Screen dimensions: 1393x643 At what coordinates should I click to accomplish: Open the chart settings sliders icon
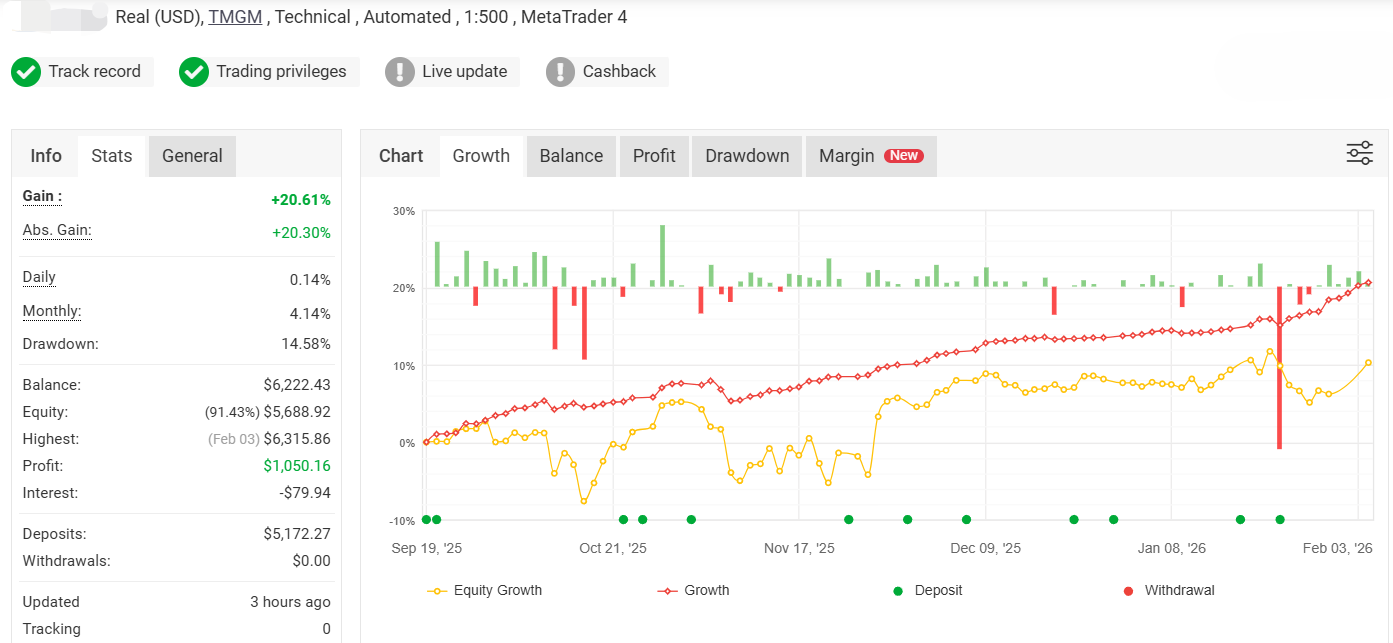[1359, 153]
